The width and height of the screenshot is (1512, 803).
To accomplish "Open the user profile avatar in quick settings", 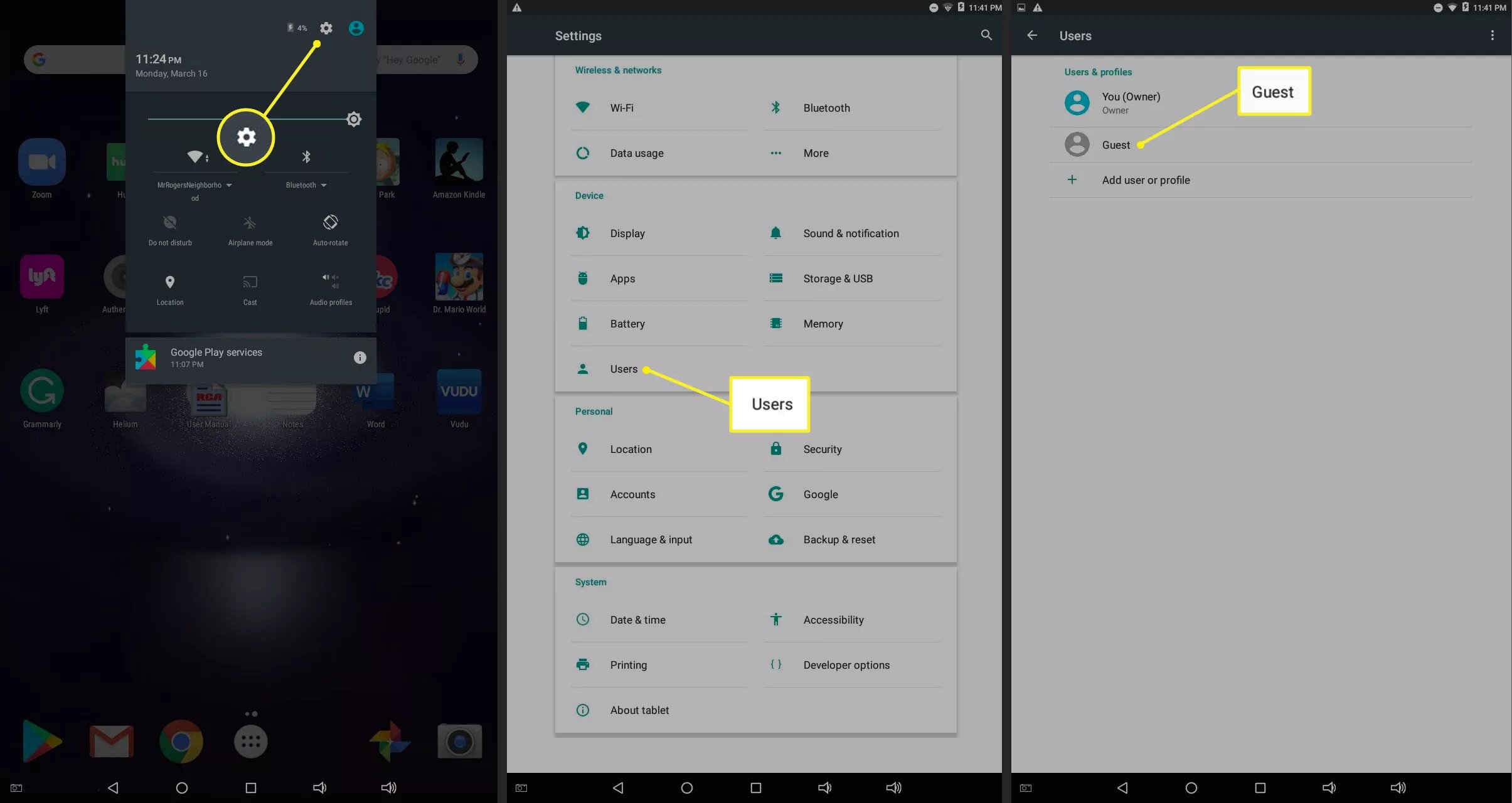I will pyautogui.click(x=356, y=28).
